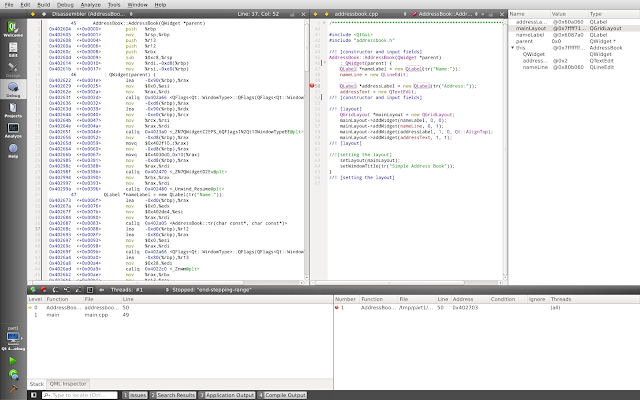Click the Disassembler horizontal scrollbar
The width and height of the screenshot is (640, 400).
138,282
